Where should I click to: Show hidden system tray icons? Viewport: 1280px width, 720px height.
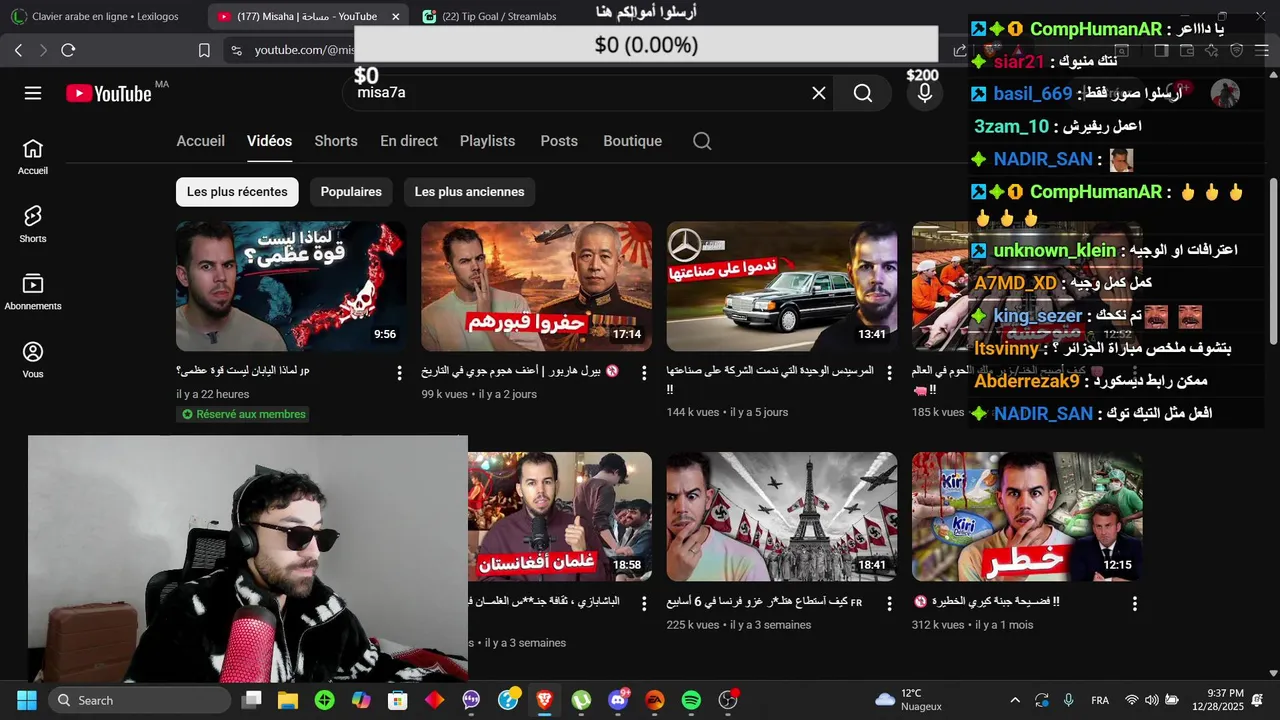coord(1015,700)
